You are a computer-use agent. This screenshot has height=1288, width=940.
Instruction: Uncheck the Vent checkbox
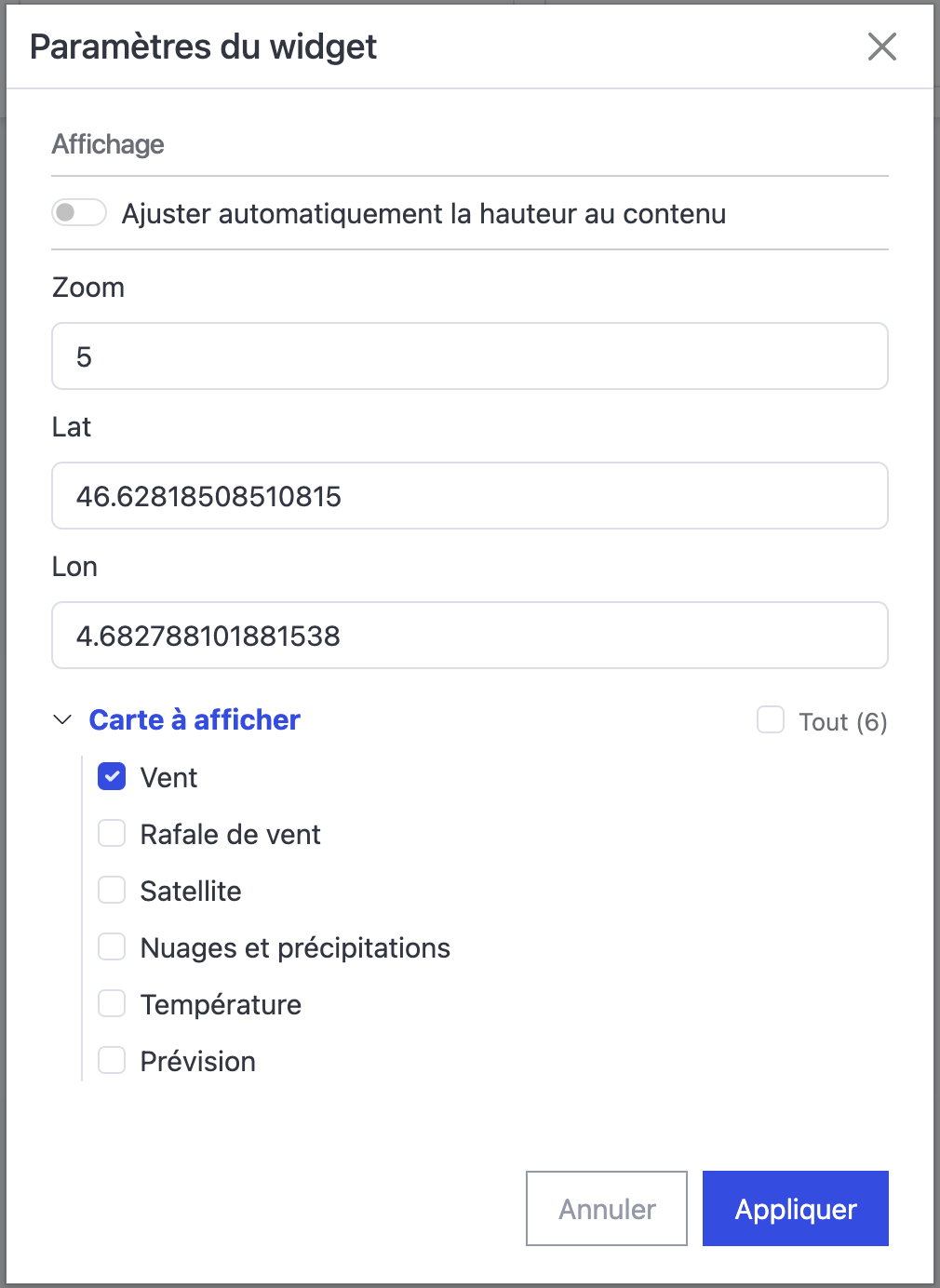click(112, 777)
